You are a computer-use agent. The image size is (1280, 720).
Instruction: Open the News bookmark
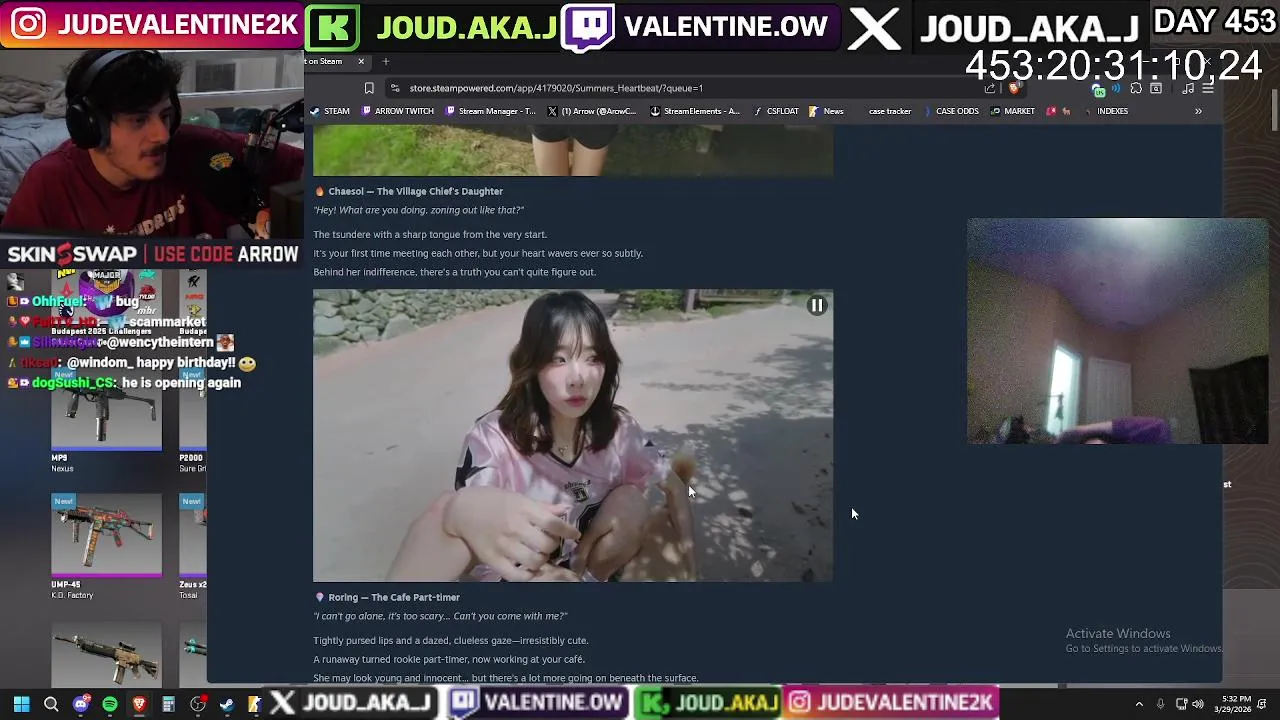pos(826,111)
